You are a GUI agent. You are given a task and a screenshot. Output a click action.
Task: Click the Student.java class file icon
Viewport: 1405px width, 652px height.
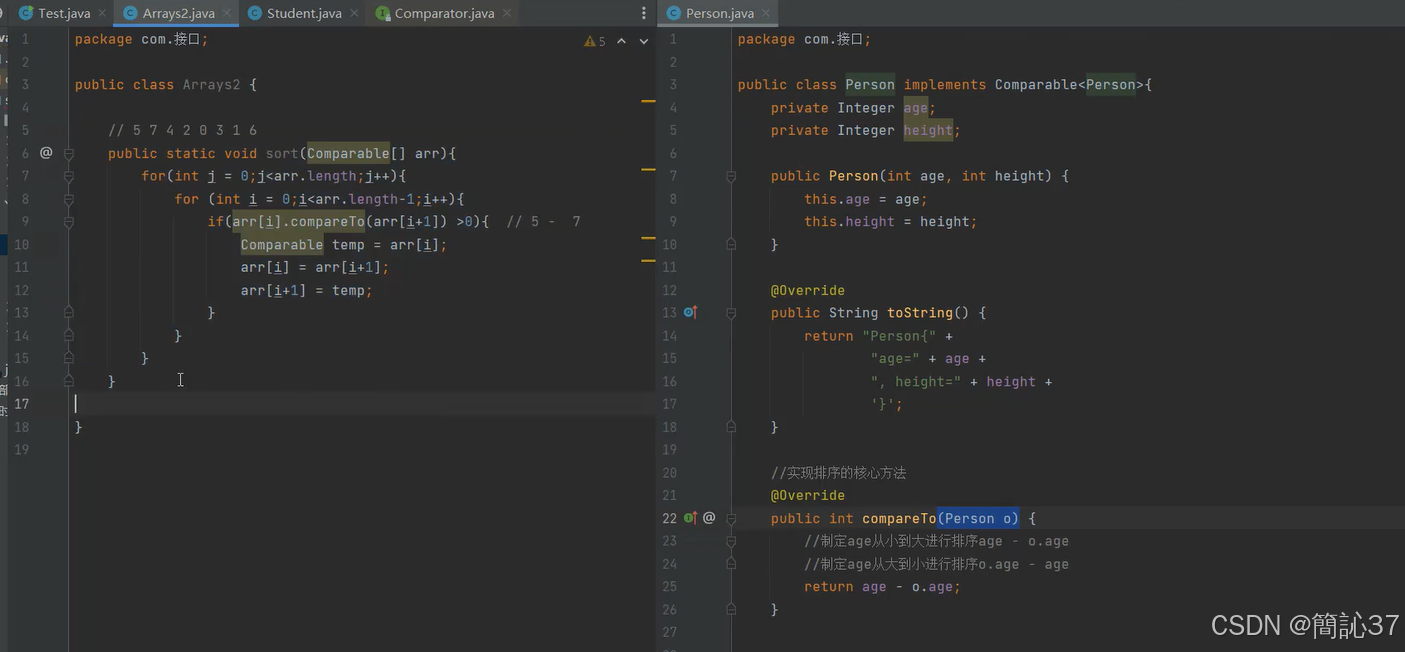[255, 13]
